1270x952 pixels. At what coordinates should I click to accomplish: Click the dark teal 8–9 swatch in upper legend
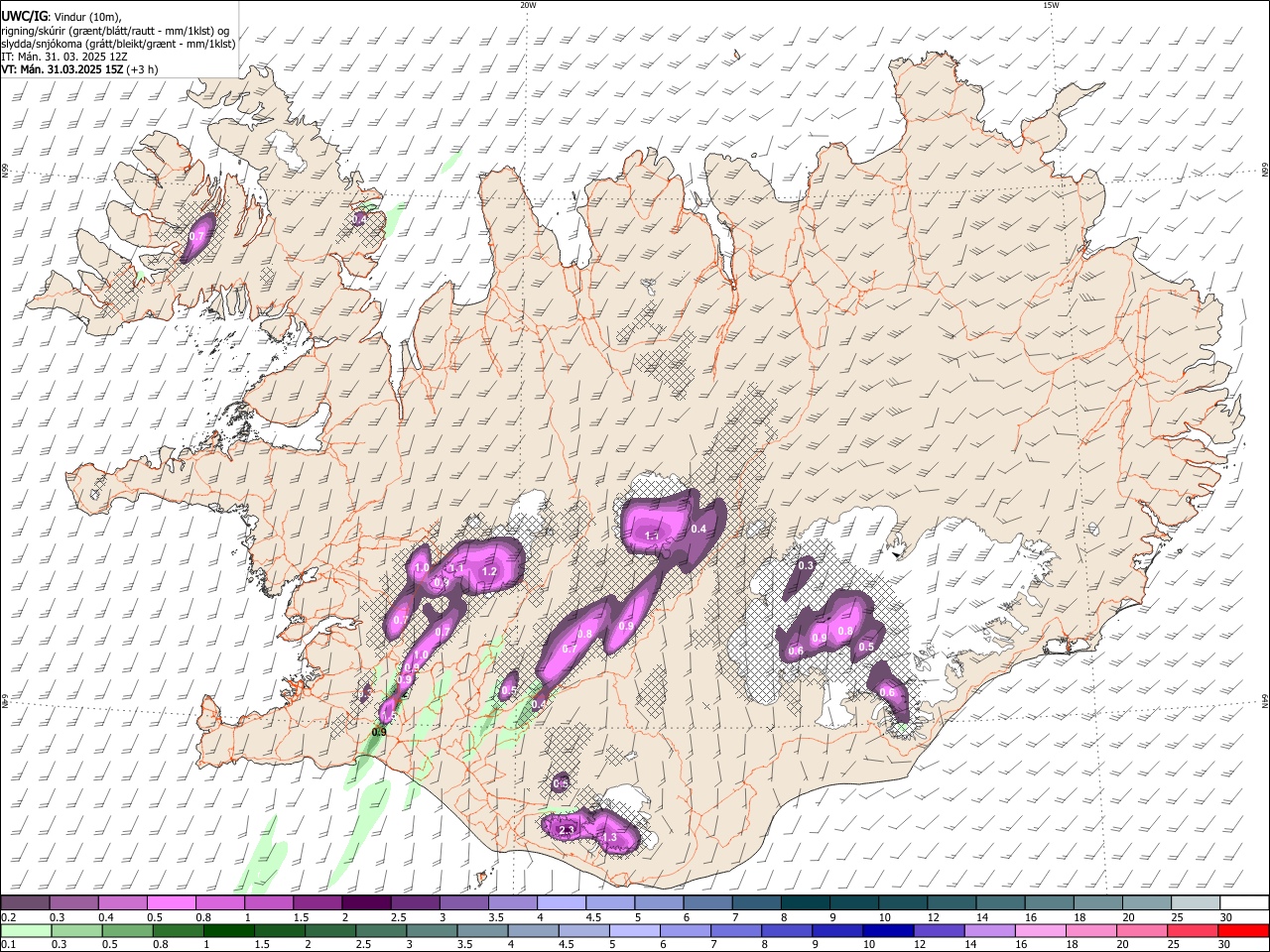click(806, 903)
